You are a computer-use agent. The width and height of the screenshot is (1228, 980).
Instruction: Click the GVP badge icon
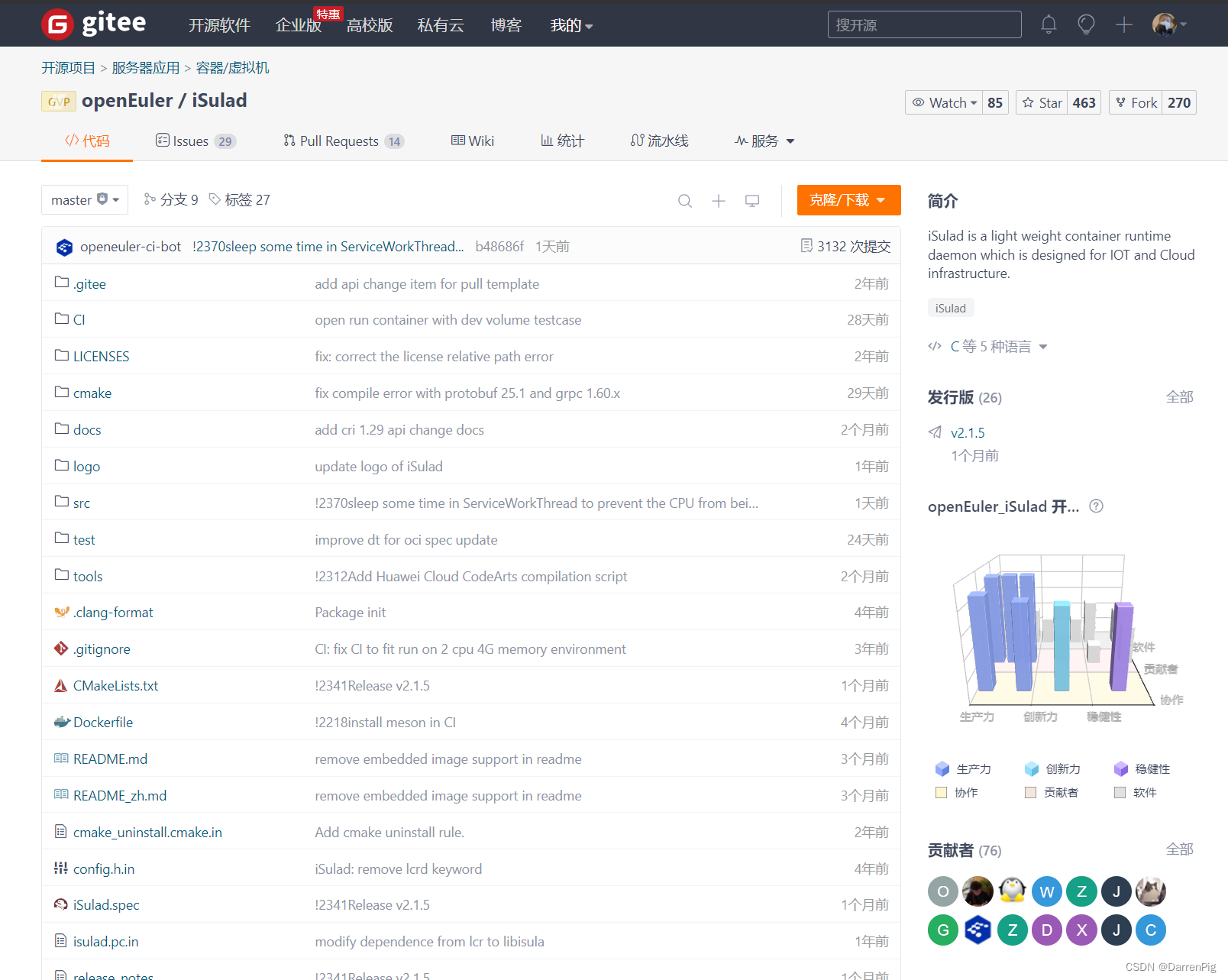[59, 102]
